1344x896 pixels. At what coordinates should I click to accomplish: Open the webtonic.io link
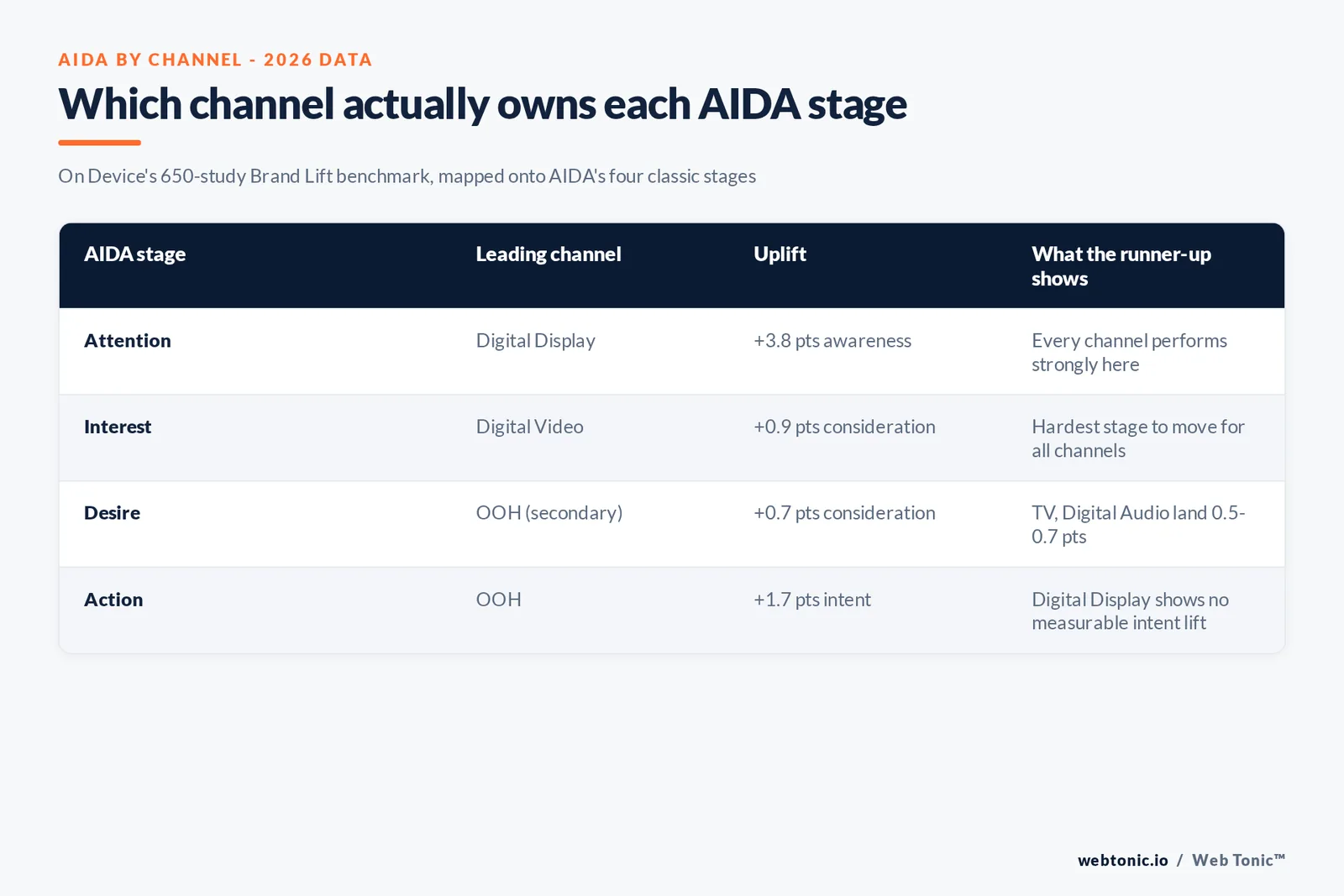point(1123,861)
